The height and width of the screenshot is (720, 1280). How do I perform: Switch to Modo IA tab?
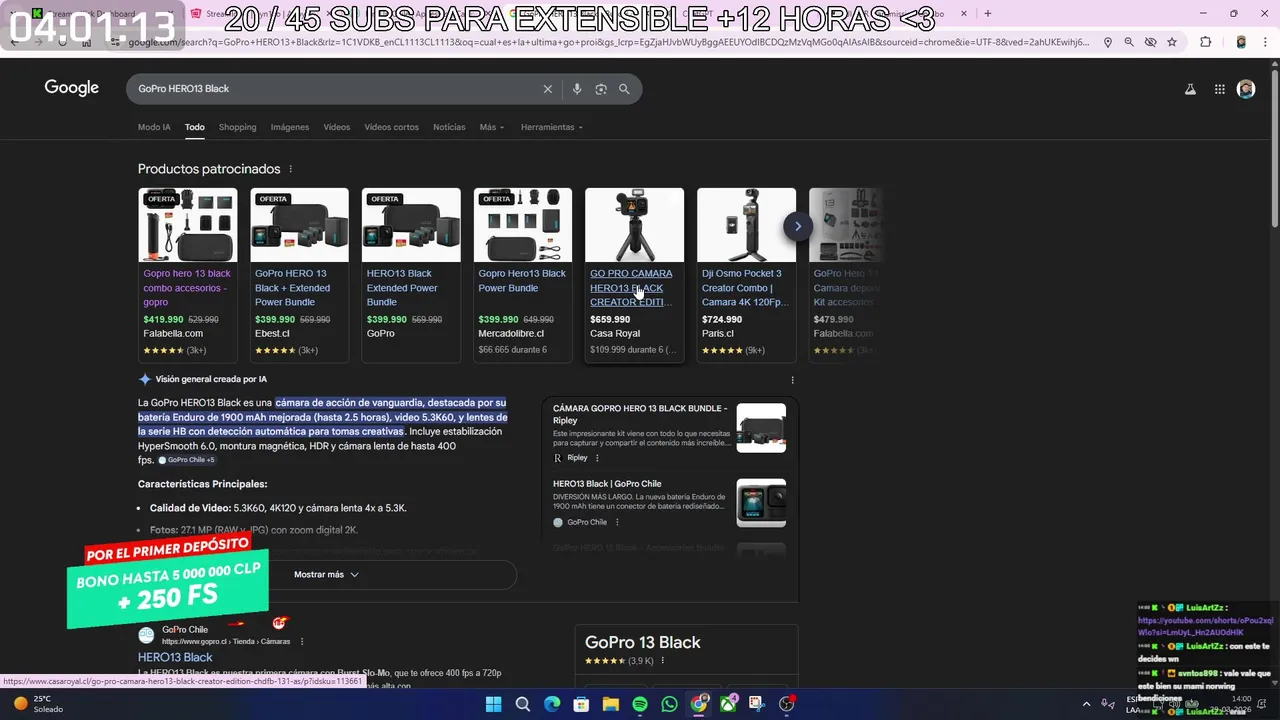click(154, 127)
